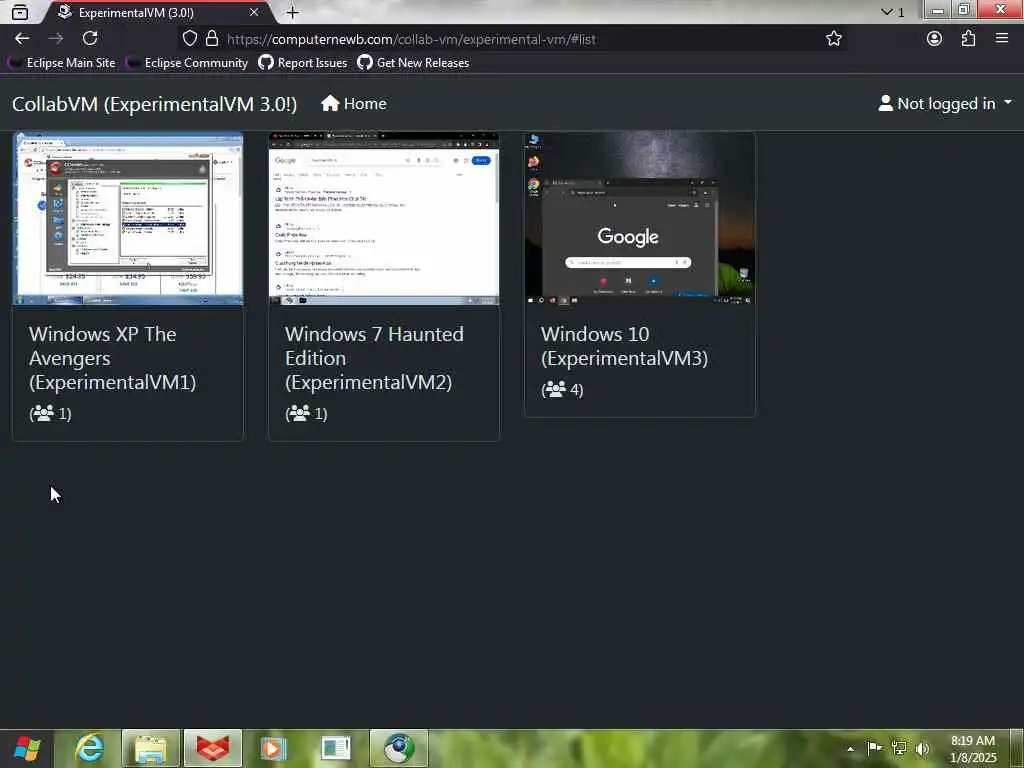The image size is (1024, 768).
Task: Open the volume speaker tray icon
Action: click(923, 748)
